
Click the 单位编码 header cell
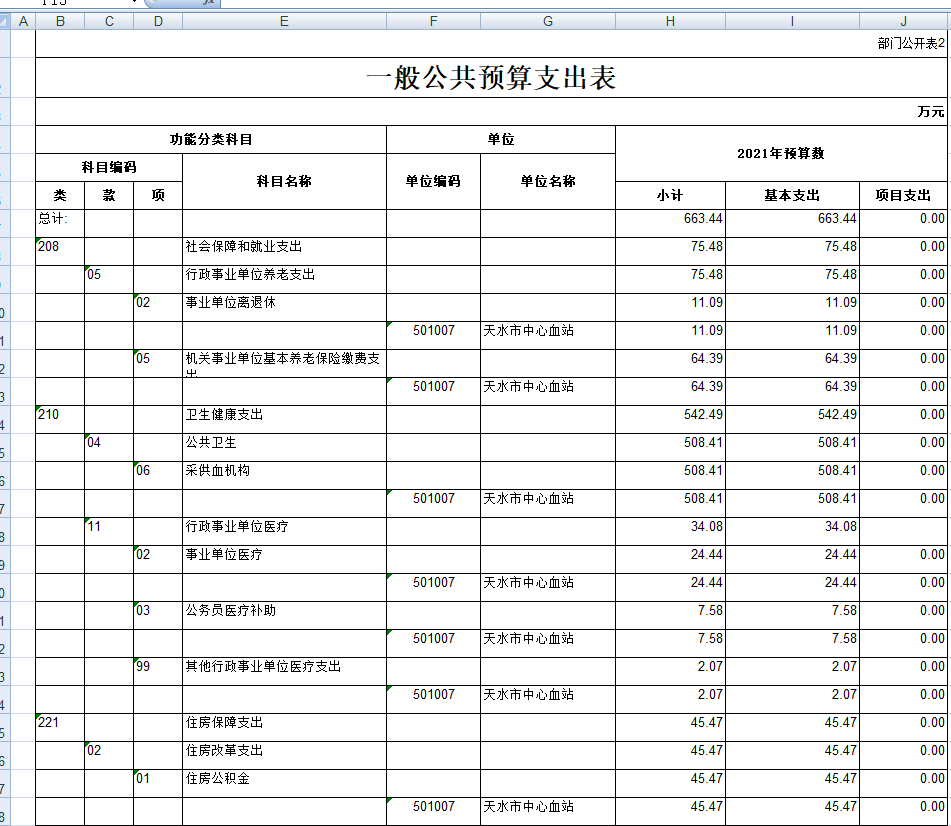(433, 181)
